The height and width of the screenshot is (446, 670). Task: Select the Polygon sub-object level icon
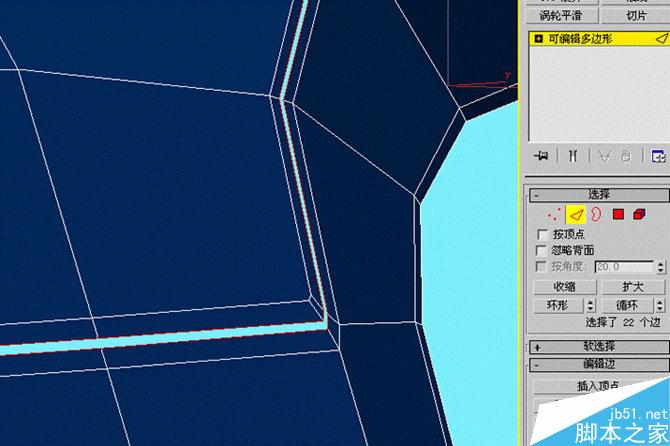click(618, 214)
